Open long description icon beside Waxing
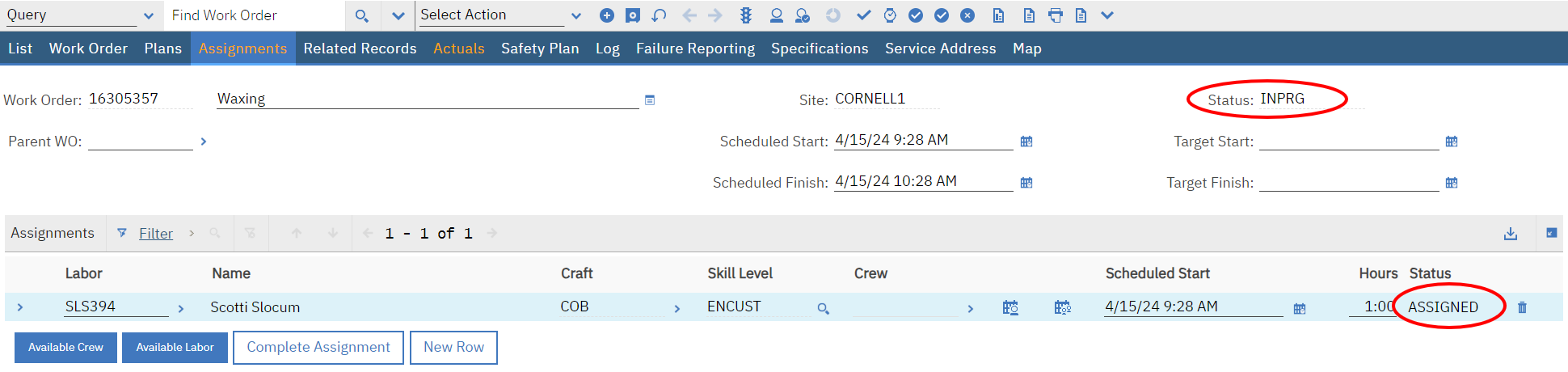 [x=650, y=100]
